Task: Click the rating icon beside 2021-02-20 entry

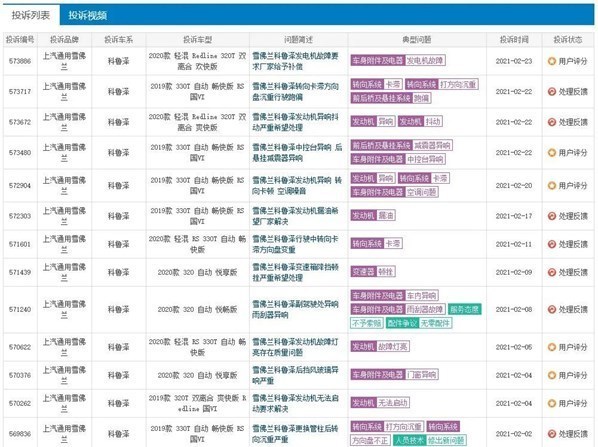Action: (x=551, y=185)
